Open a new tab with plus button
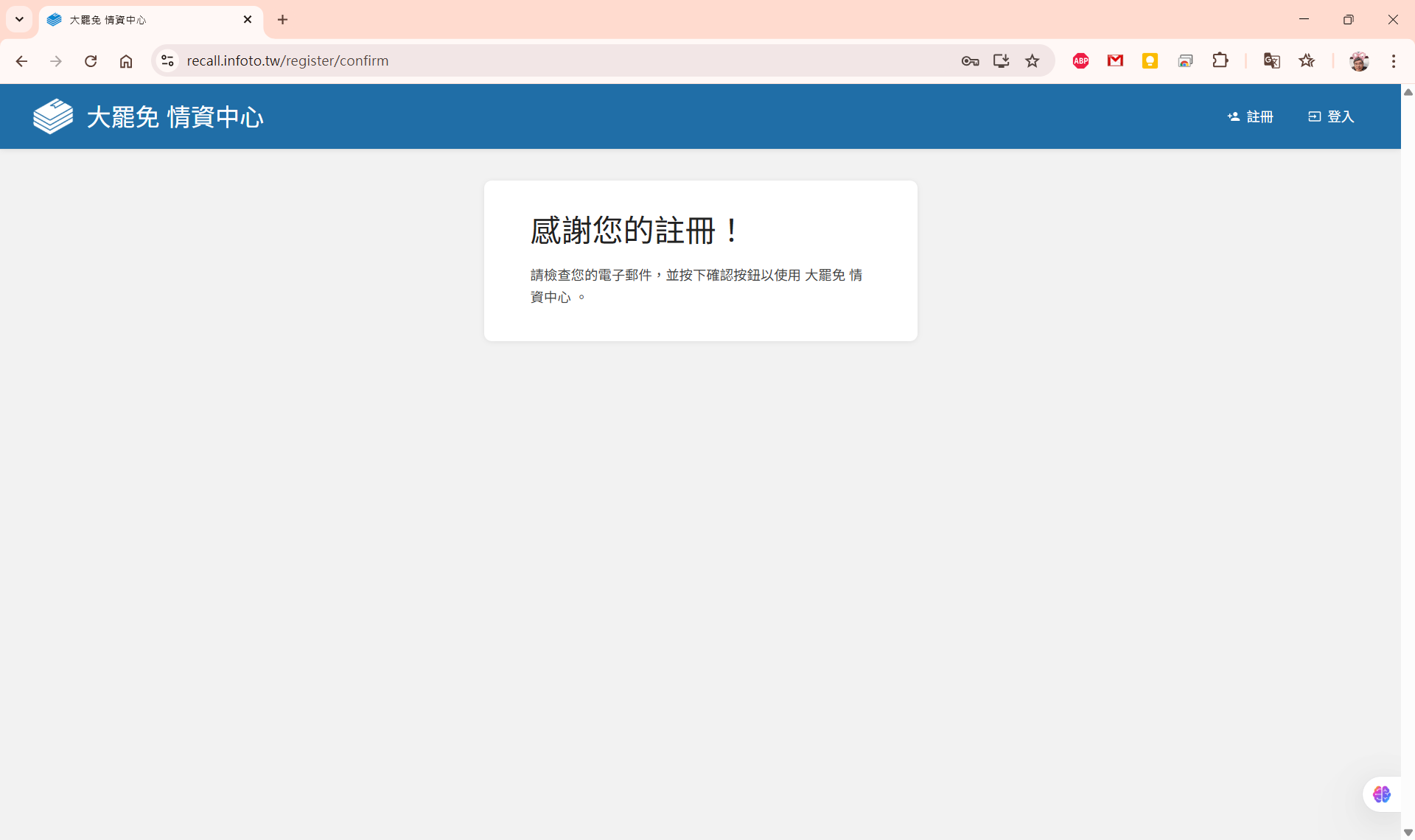Screen dimensions: 1415x840 [282, 20]
